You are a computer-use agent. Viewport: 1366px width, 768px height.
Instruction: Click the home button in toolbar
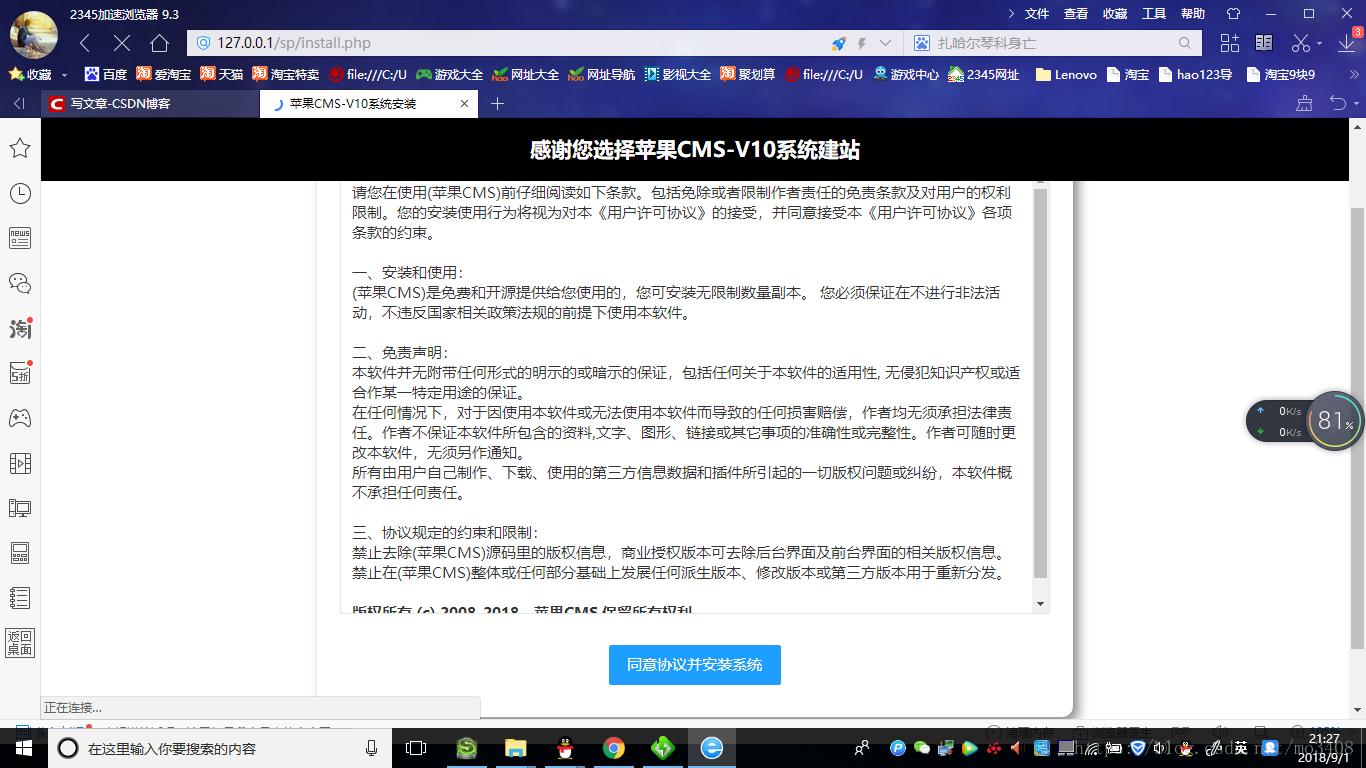pyautogui.click(x=159, y=43)
